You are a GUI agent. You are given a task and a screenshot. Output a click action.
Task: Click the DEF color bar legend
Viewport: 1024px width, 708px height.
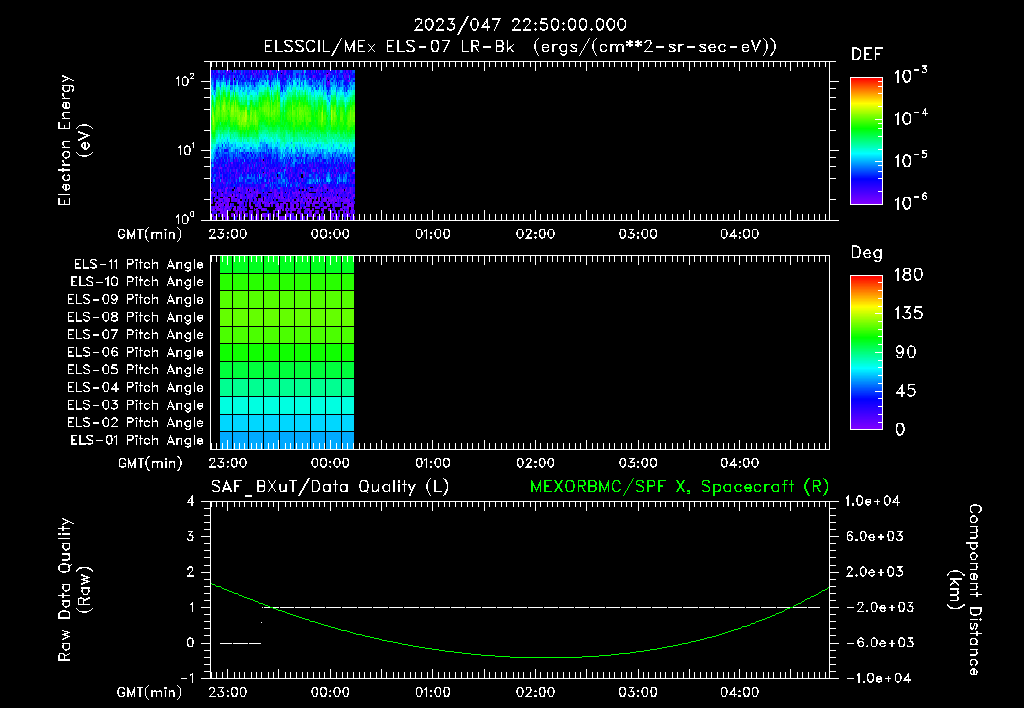(x=866, y=140)
